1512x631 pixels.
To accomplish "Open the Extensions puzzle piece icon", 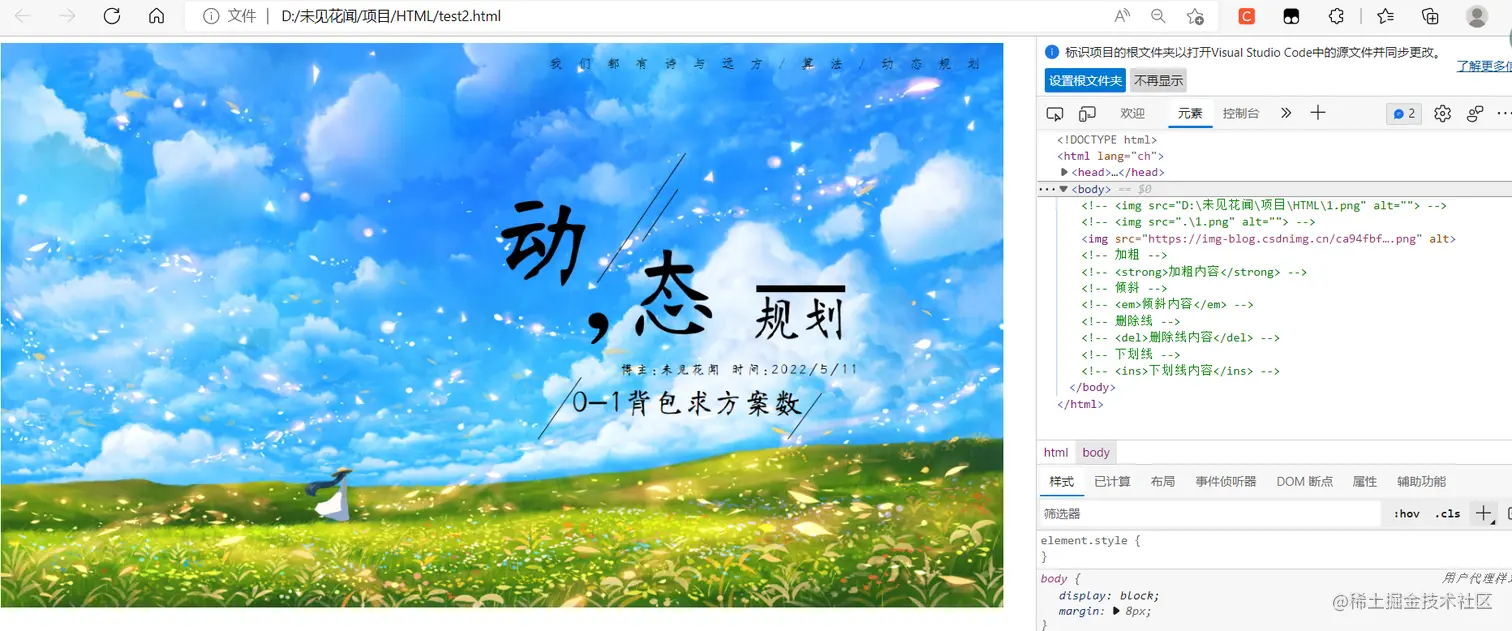I will tap(1336, 16).
